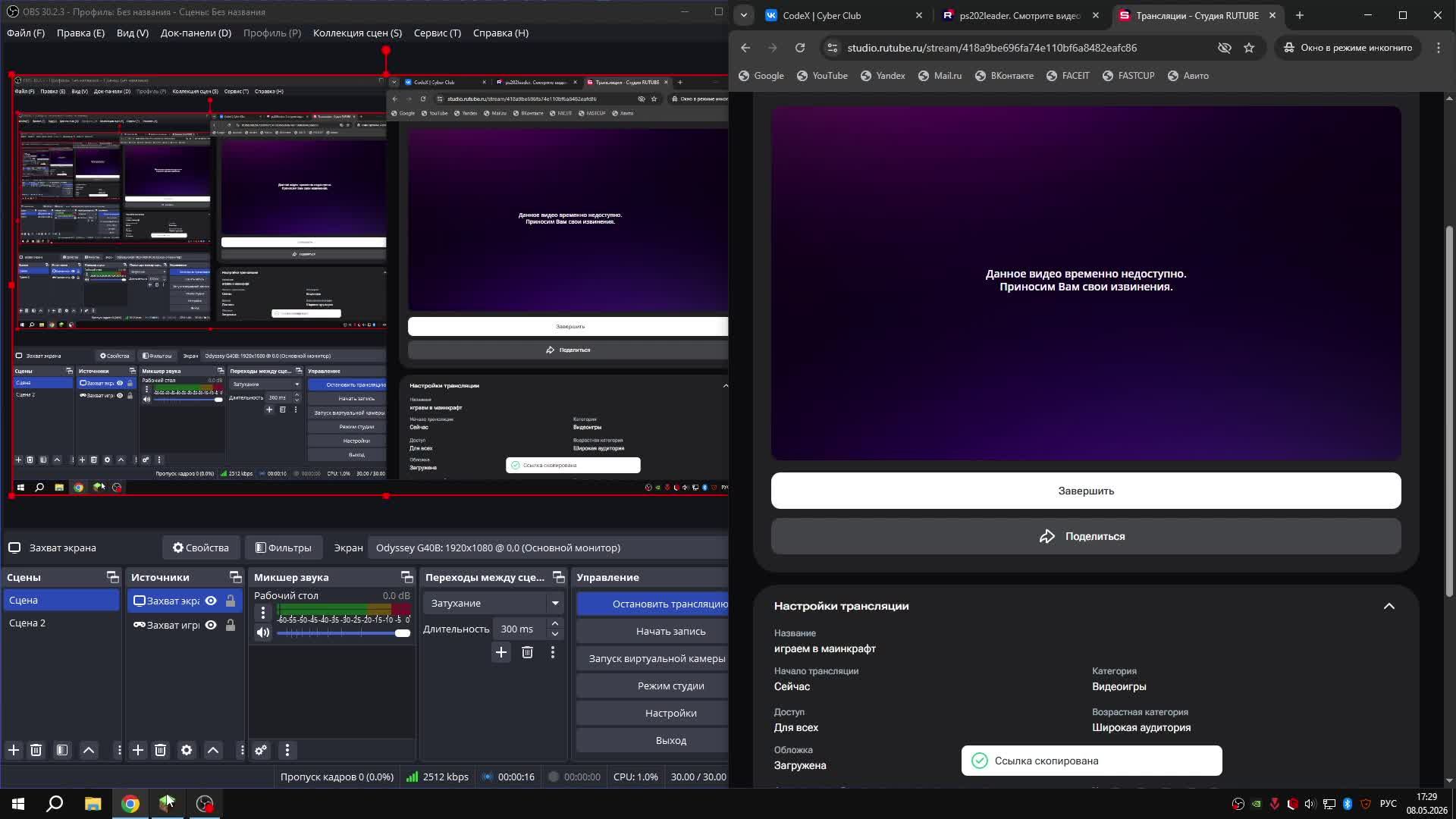Mute the Рабочий стол audio
Image resolution: width=1456 pixels, height=819 pixels.
263,632
